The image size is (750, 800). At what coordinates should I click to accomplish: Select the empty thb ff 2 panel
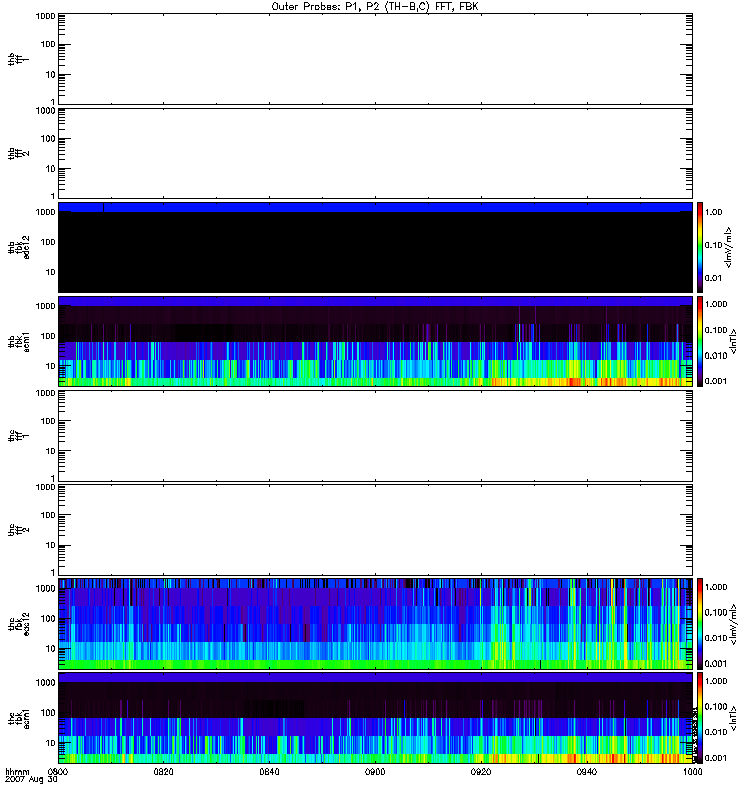pyautogui.click(x=375, y=152)
